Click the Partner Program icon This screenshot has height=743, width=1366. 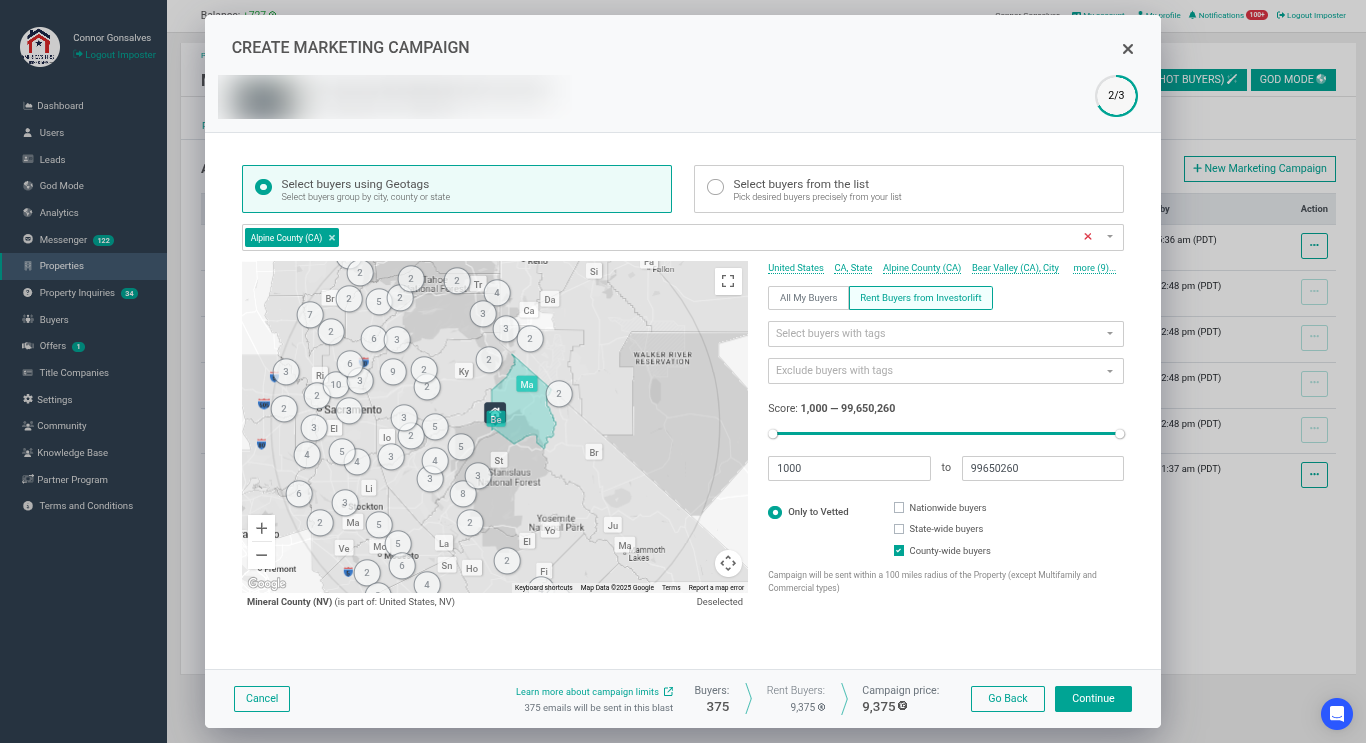pos(28,480)
